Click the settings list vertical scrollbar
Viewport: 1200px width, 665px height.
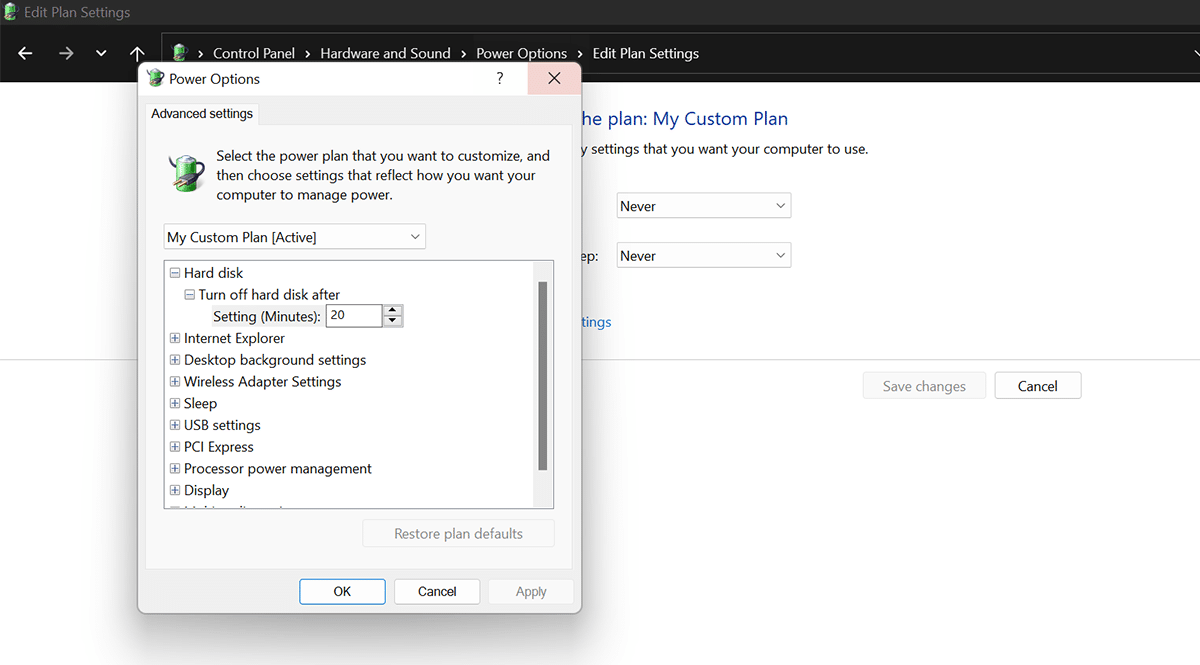[x=543, y=376]
